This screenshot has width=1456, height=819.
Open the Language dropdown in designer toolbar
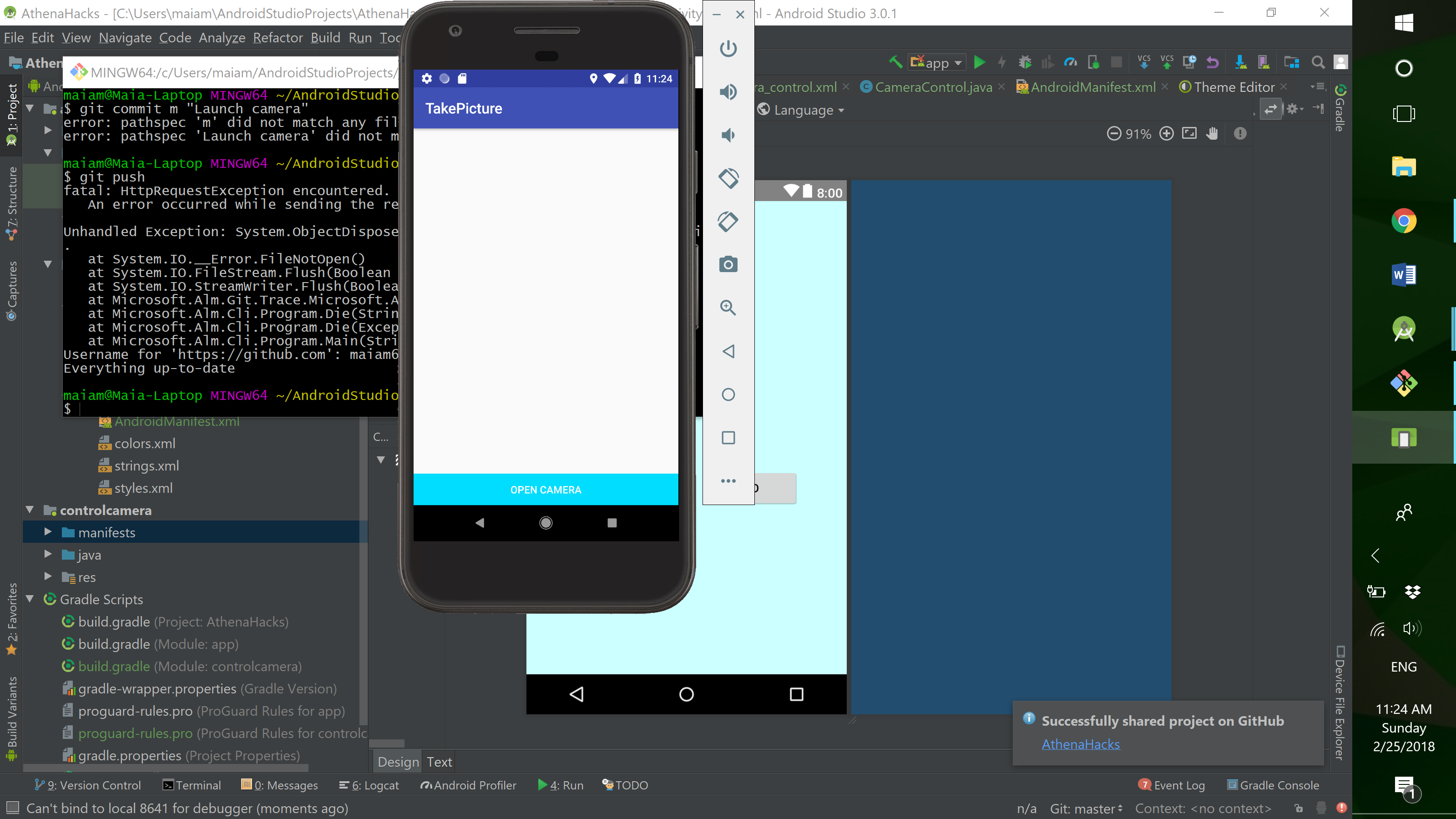click(x=803, y=110)
